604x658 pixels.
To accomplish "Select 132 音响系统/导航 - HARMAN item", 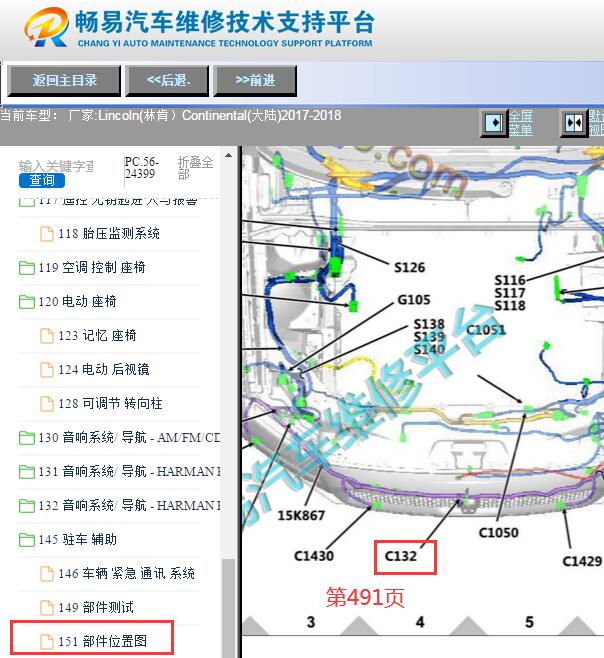I will [x=129, y=505].
